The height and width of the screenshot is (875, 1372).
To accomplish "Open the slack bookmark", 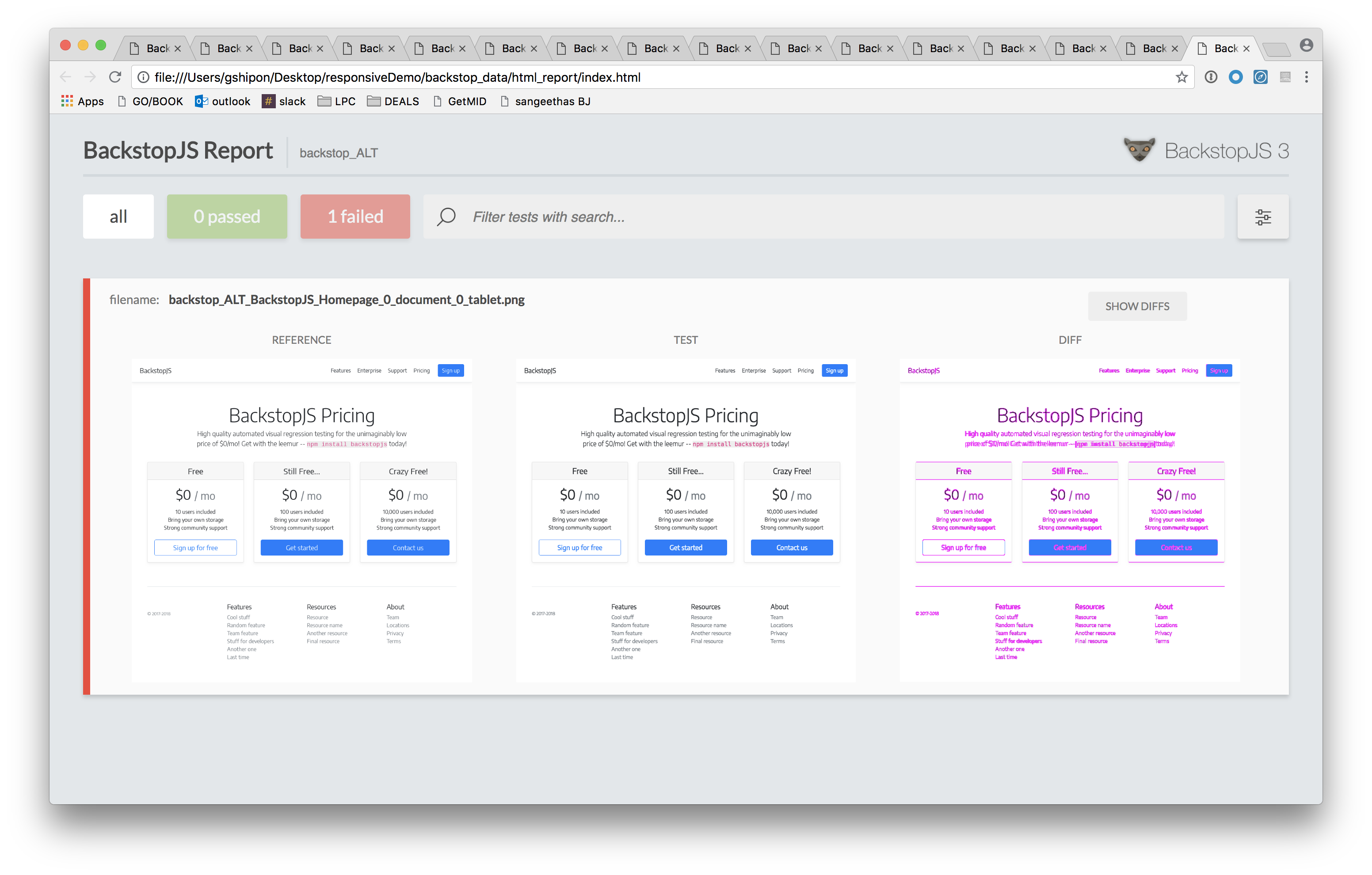I will (284, 101).
